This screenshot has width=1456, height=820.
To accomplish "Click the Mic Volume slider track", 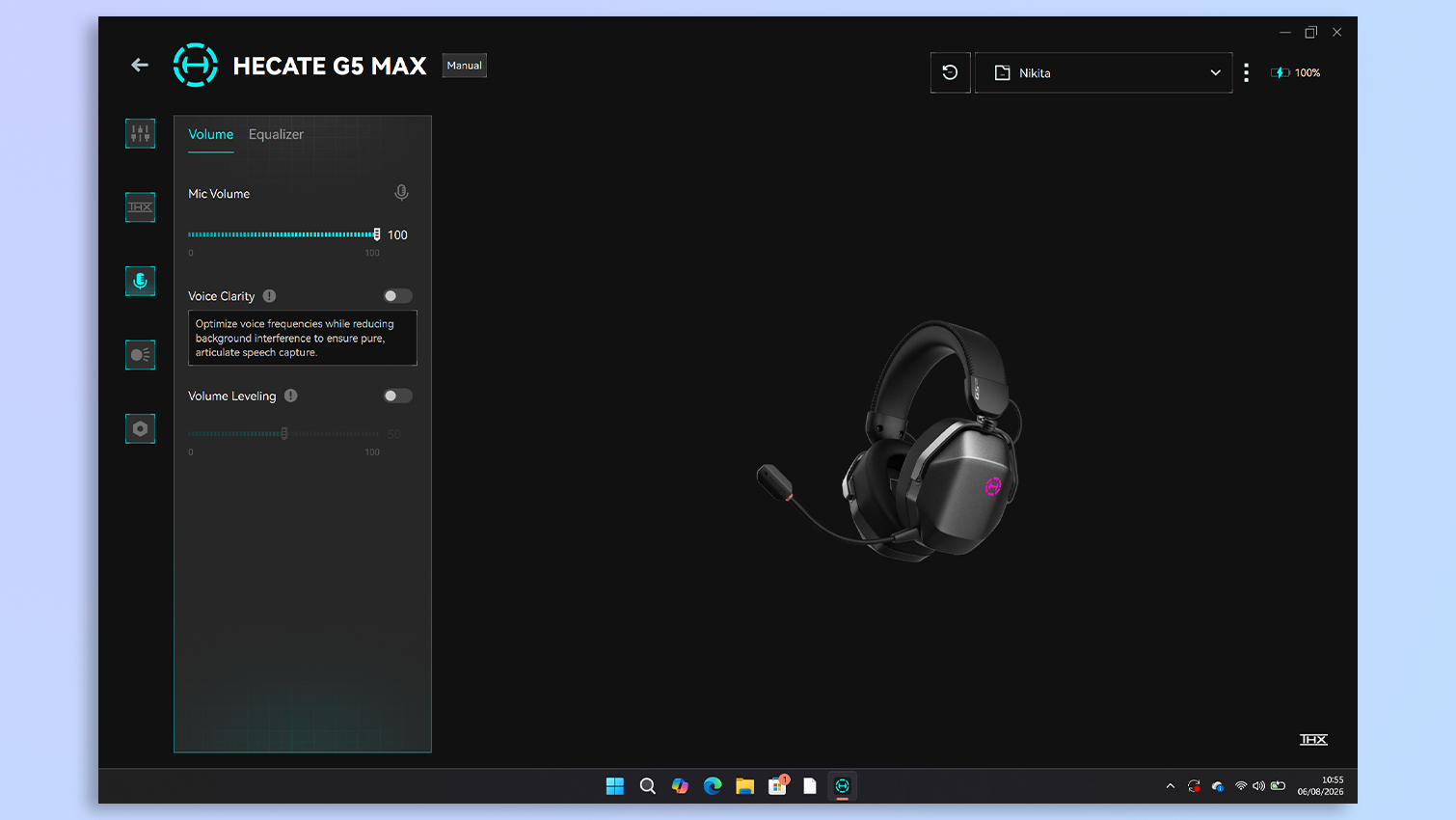I will (283, 234).
